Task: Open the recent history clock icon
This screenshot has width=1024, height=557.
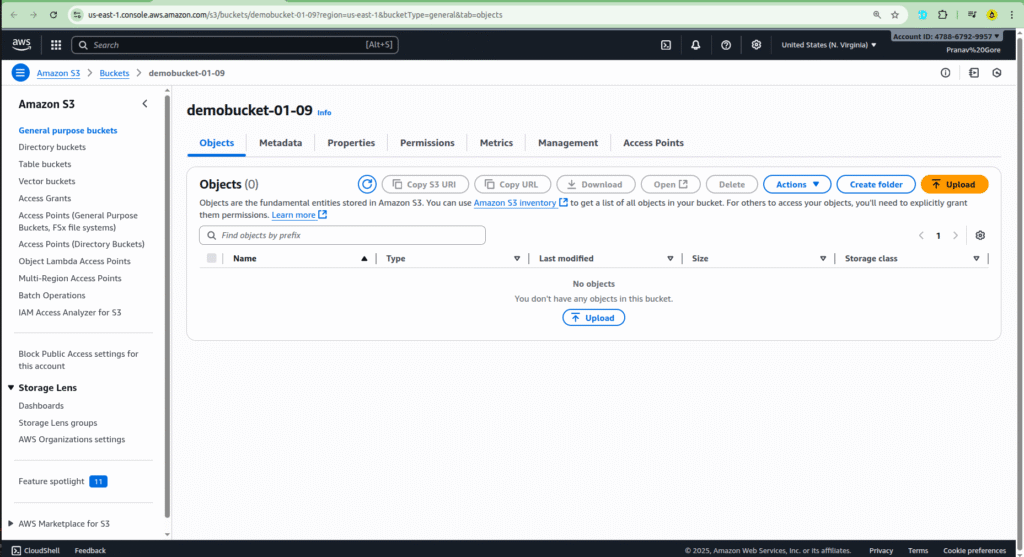Action: [x=997, y=72]
